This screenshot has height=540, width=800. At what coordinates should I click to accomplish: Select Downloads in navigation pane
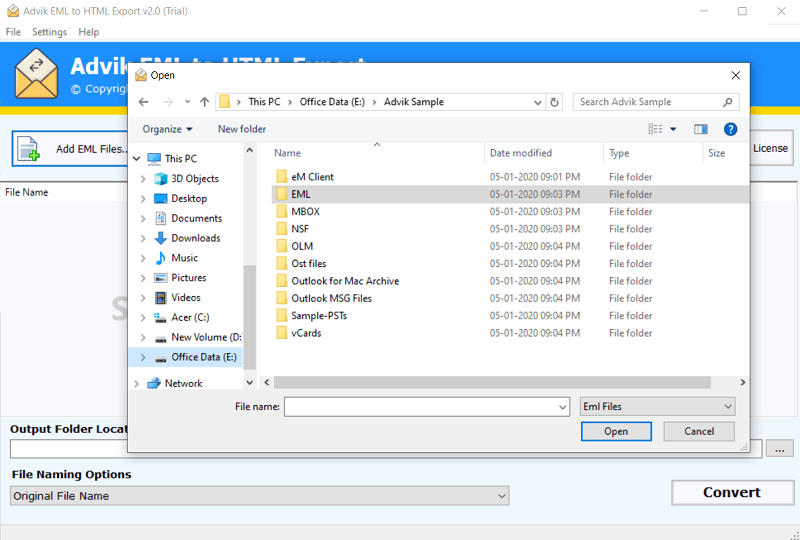195,238
